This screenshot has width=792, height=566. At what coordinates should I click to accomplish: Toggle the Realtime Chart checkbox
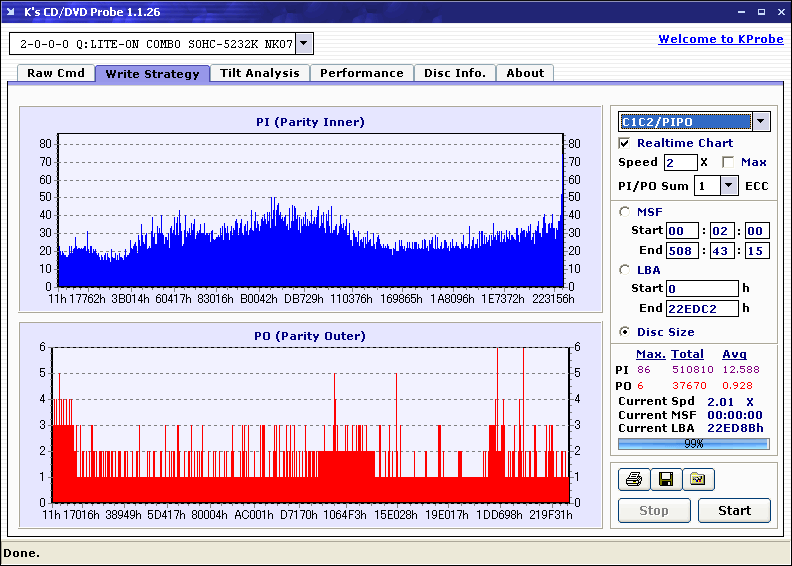625,143
